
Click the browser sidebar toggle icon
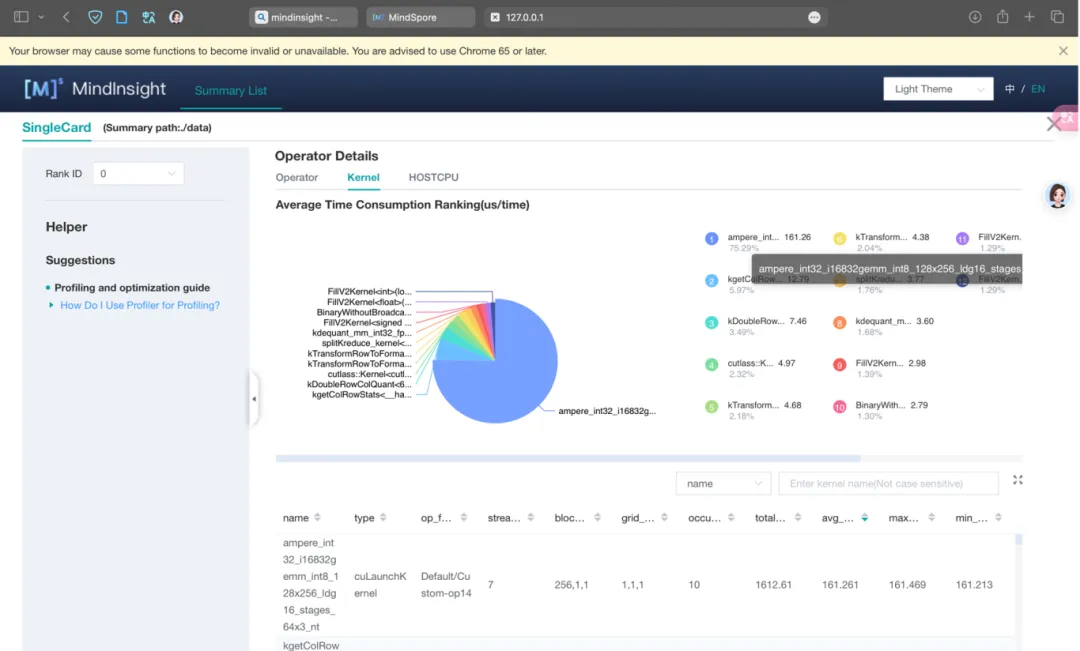point(22,17)
